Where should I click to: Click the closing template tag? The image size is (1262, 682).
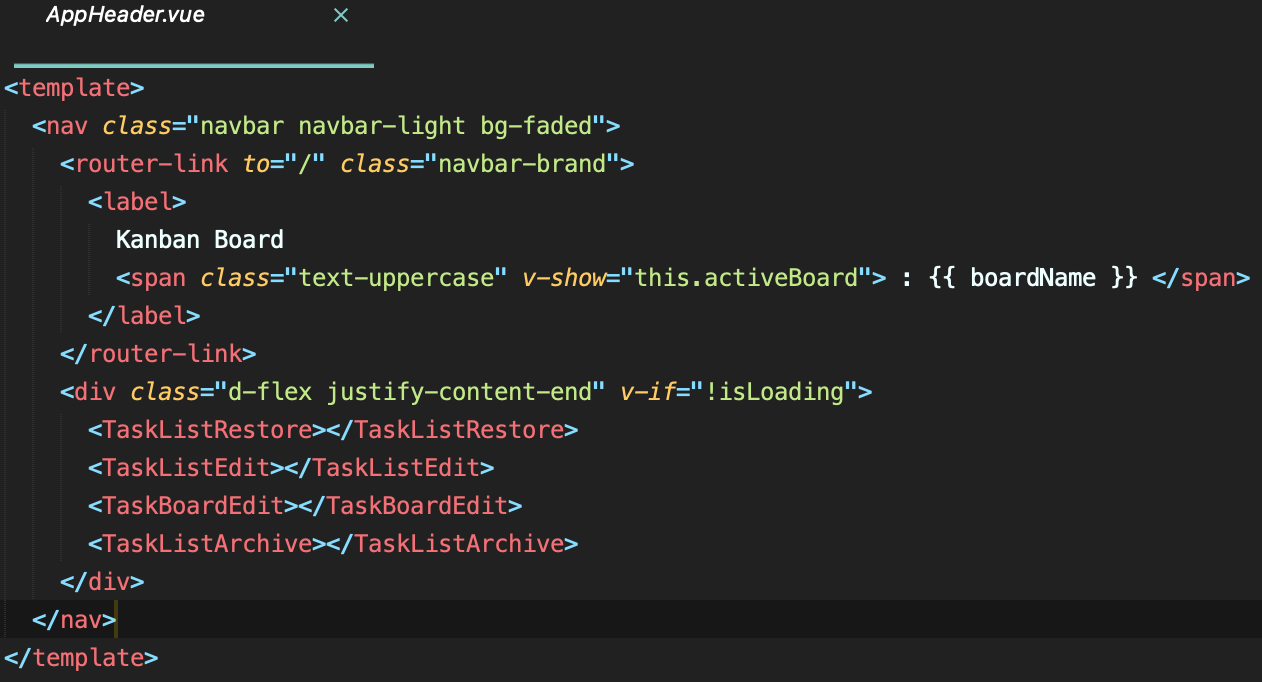pos(78,657)
